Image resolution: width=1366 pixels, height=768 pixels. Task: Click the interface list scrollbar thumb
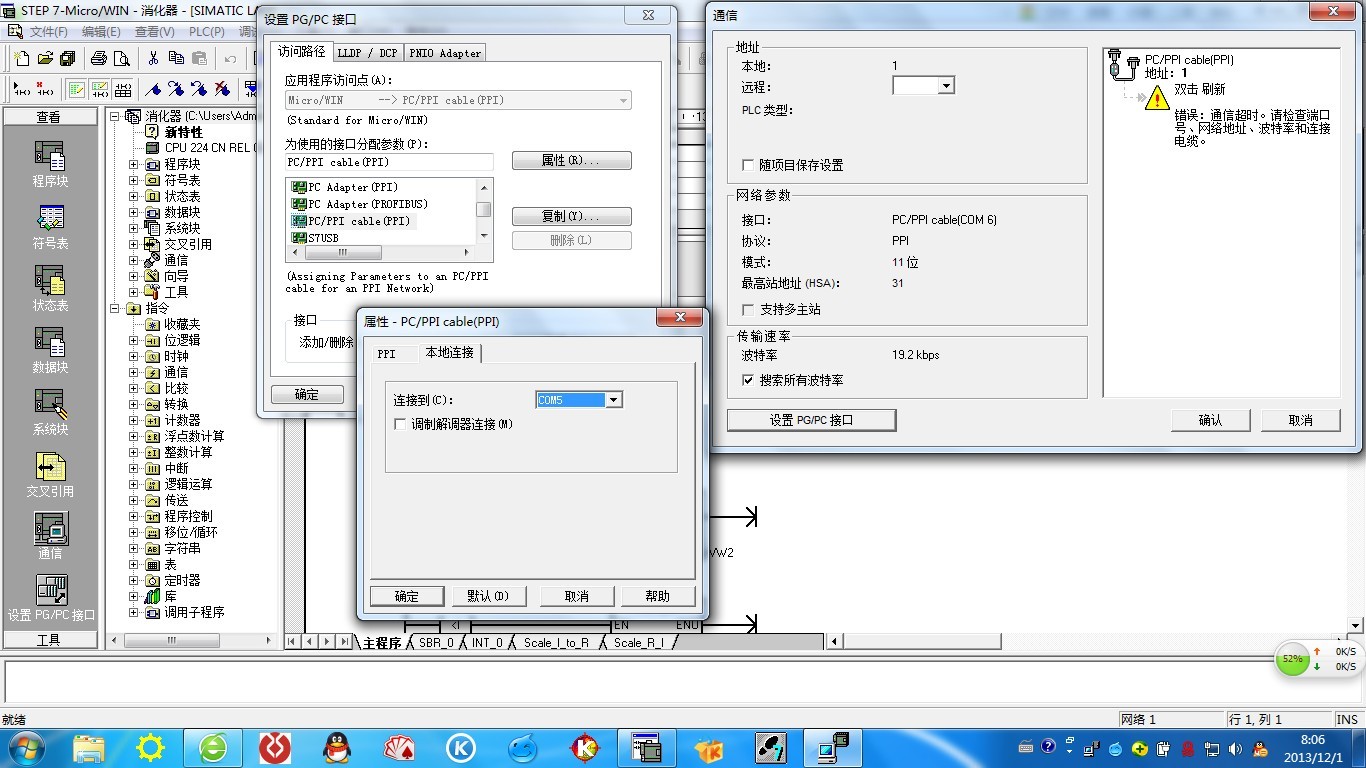484,209
